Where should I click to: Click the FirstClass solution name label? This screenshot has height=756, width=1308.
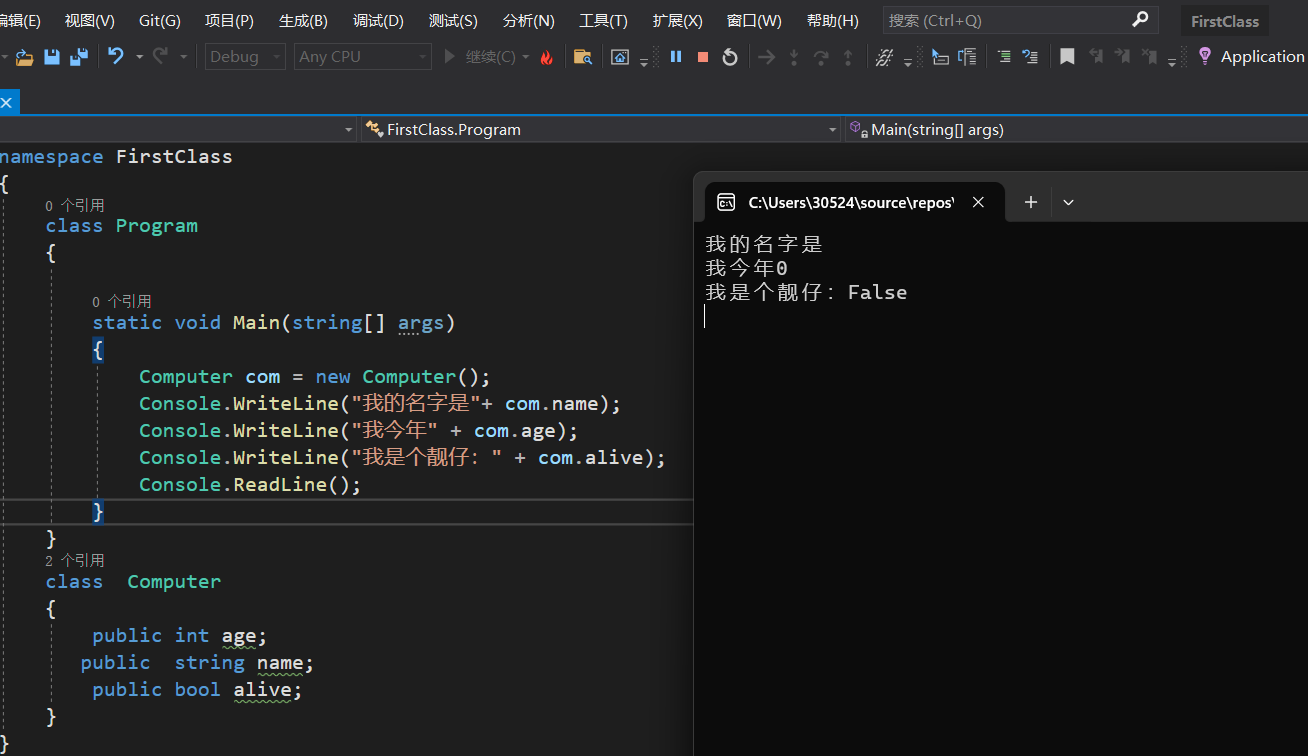click(1225, 21)
